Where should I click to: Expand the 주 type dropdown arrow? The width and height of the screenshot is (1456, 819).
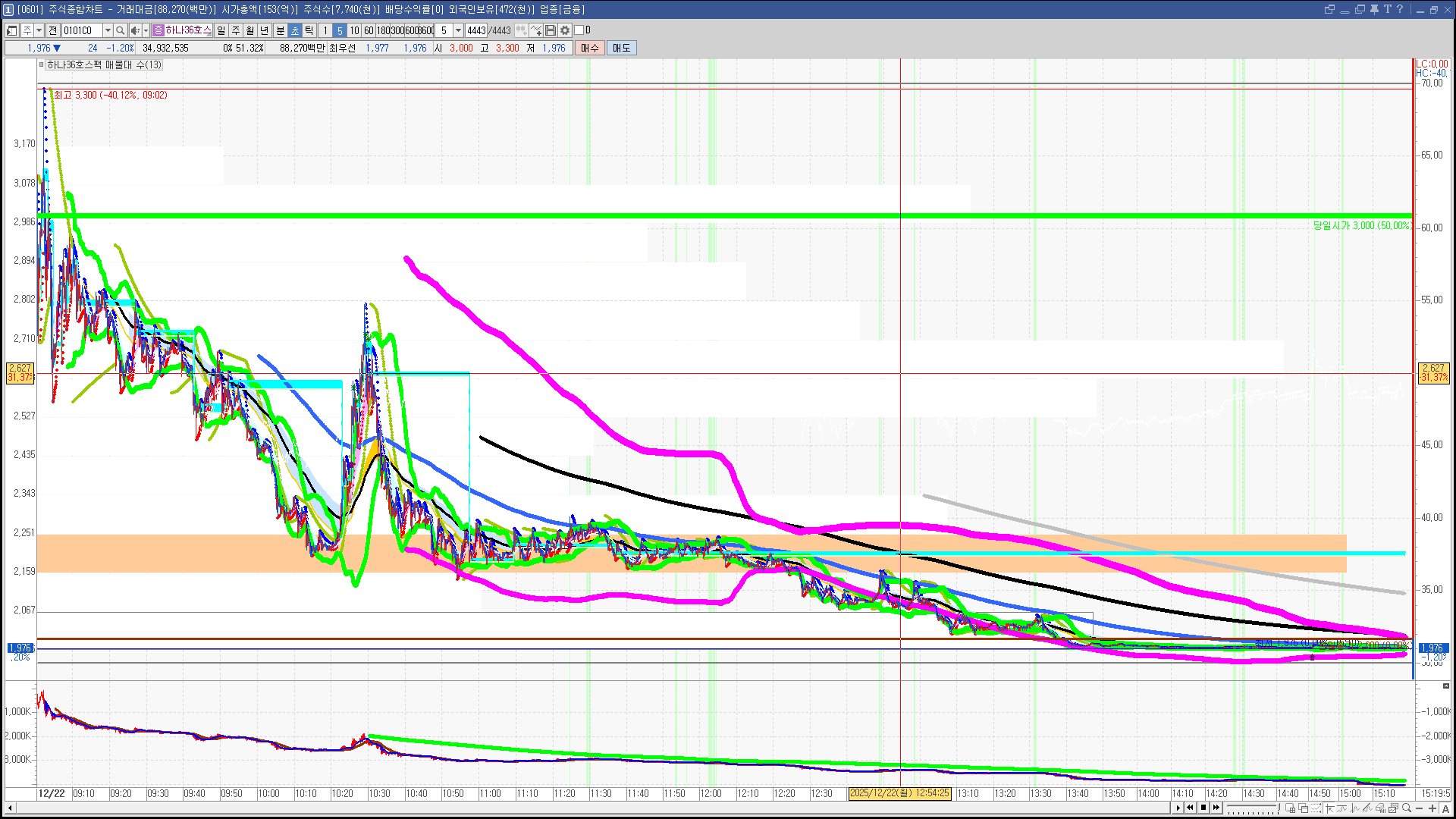[x=39, y=30]
